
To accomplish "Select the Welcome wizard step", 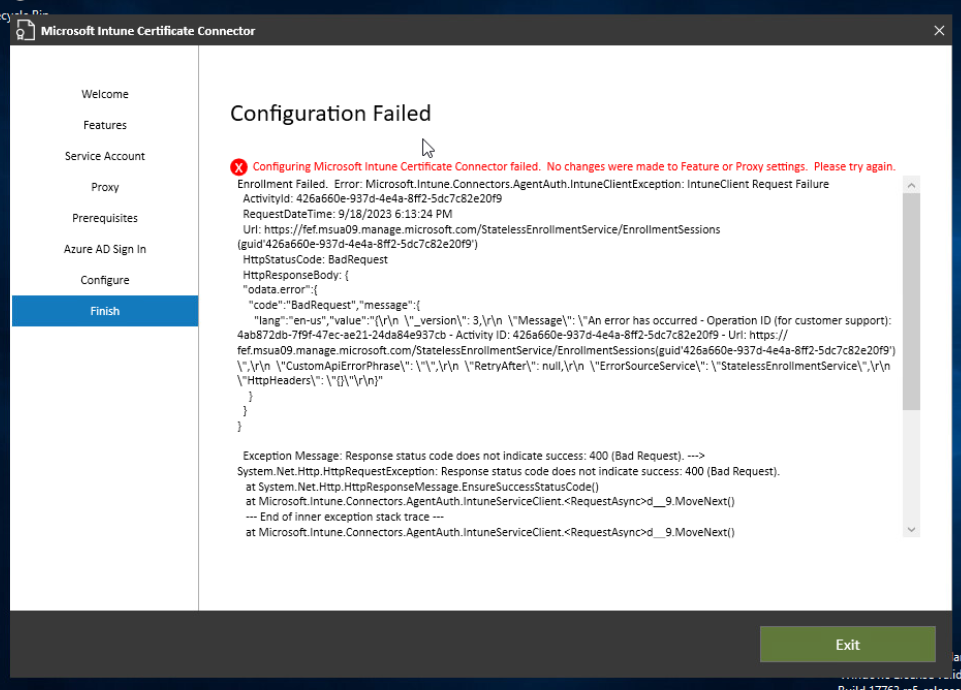I will click(x=104, y=93).
